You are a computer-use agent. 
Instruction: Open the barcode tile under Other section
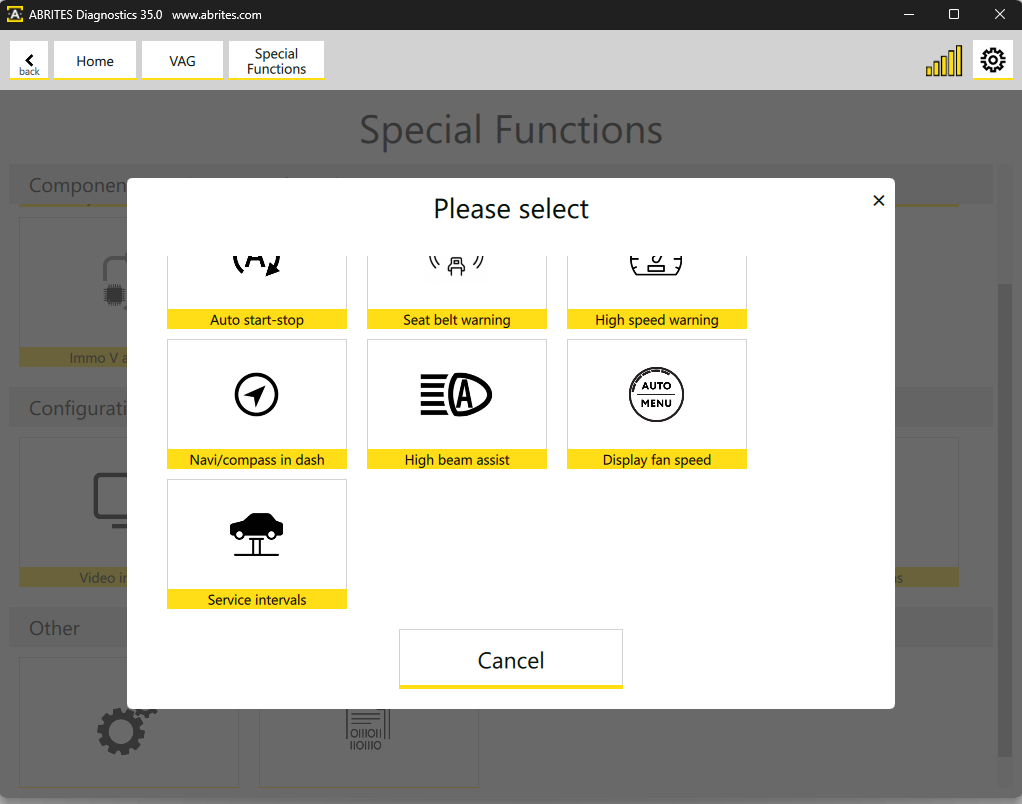click(x=369, y=748)
